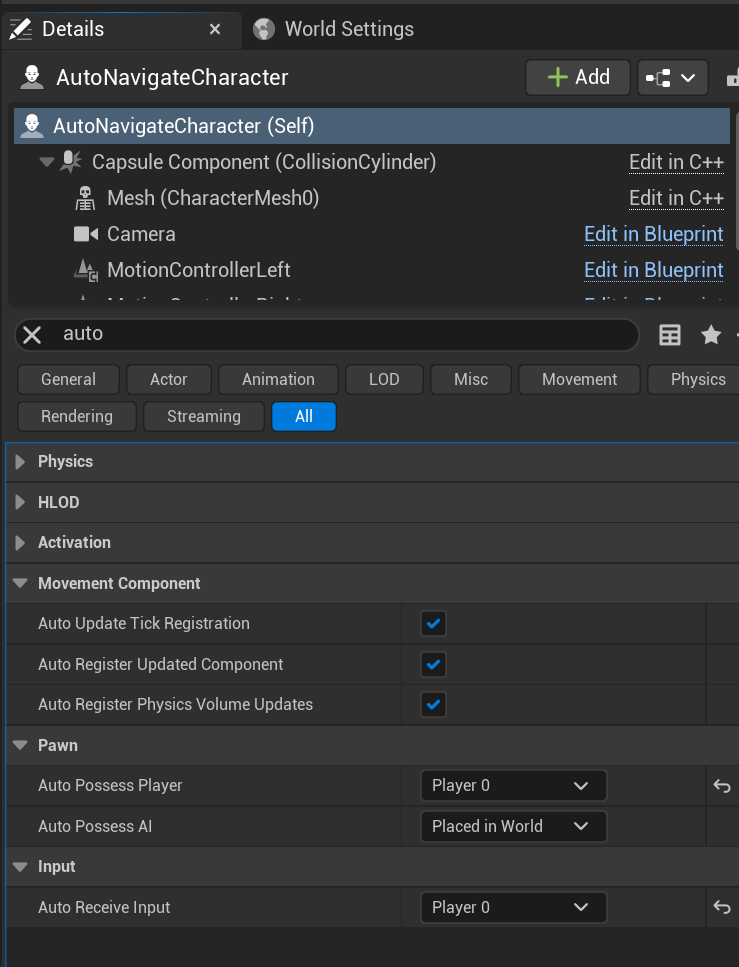Reset Auto Possess Player to default
The image size is (739, 967).
tap(722, 786)
